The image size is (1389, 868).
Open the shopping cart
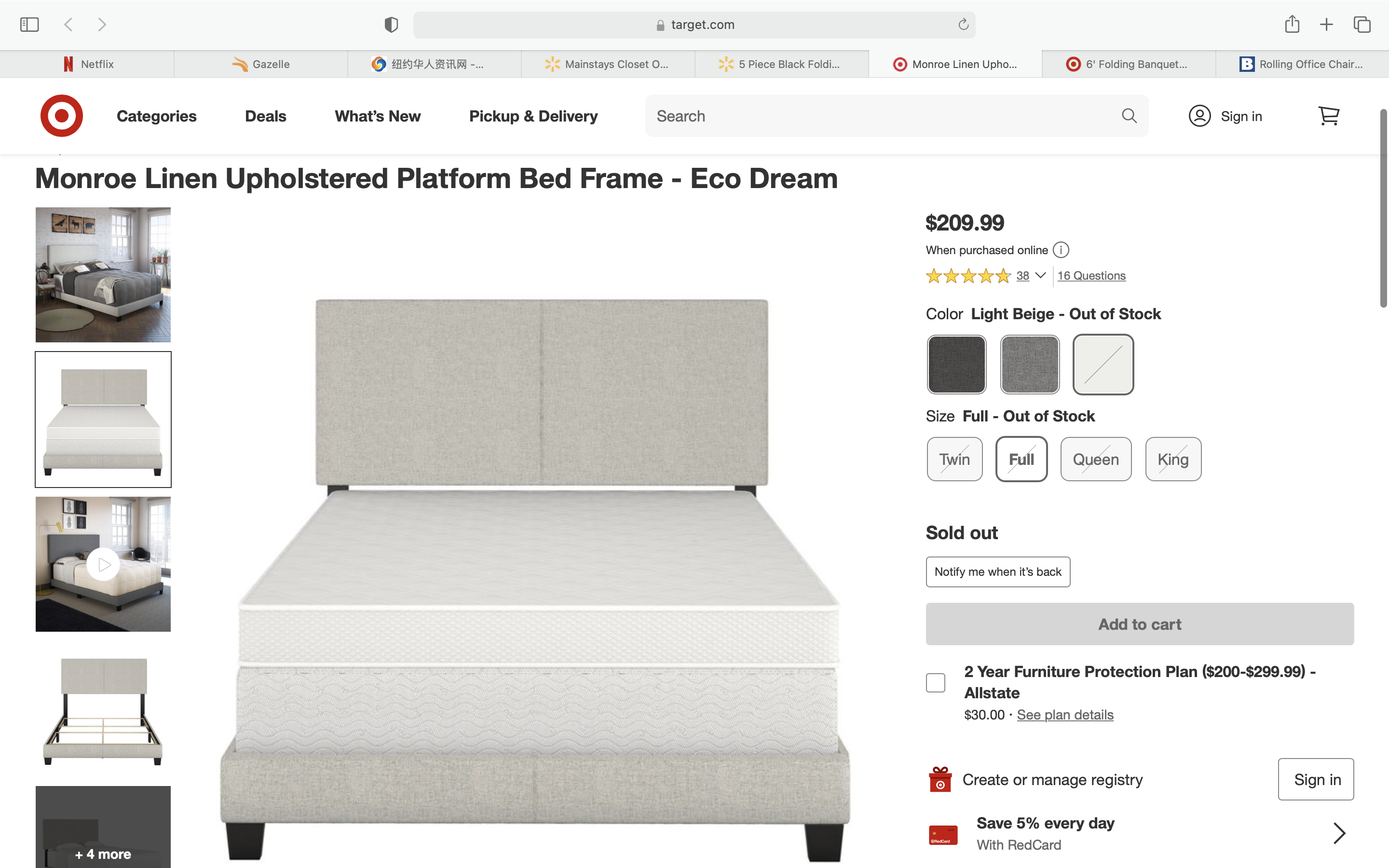[x=1328, y=116]
